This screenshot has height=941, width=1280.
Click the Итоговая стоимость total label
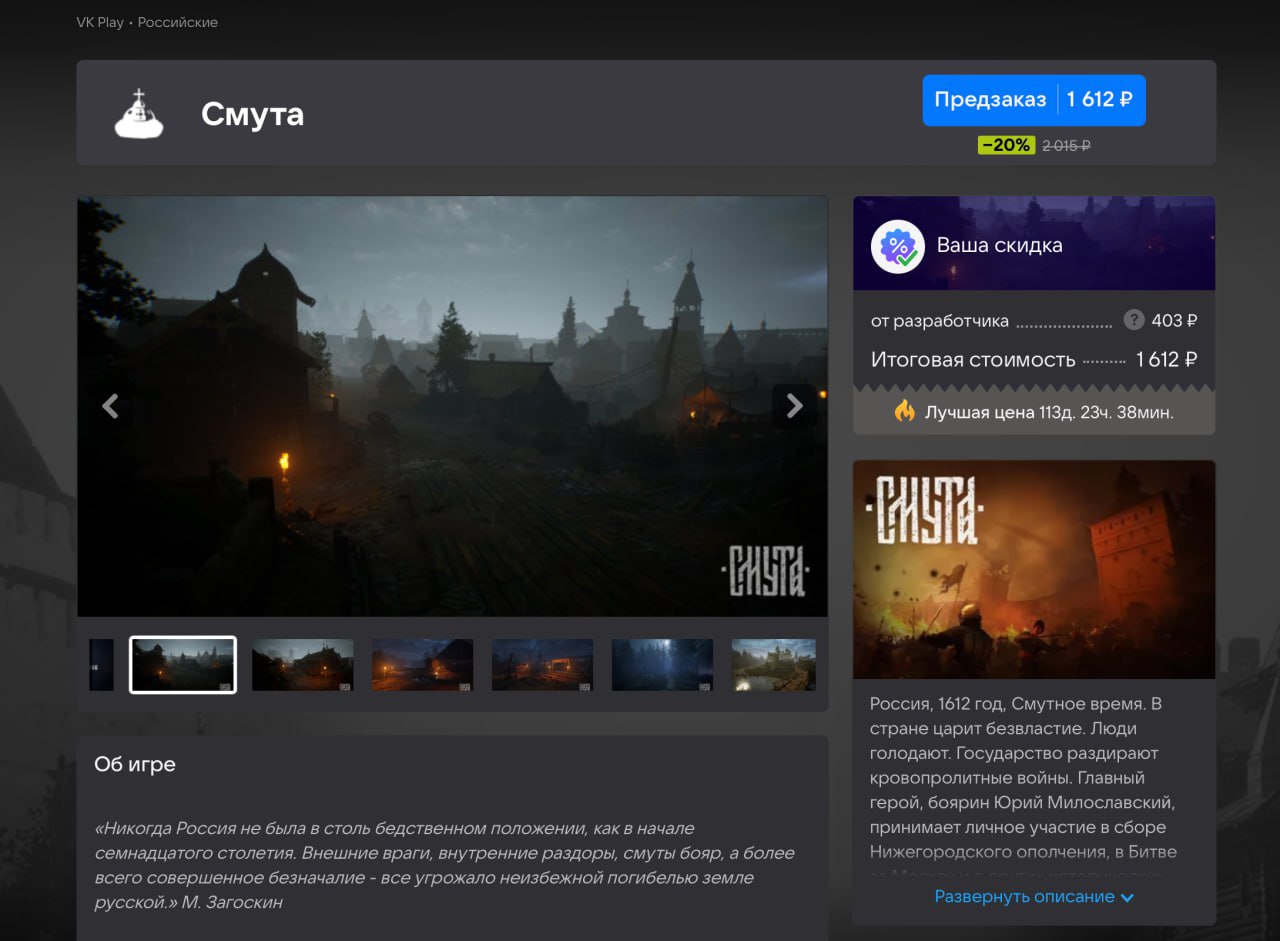tap(973, 360)
